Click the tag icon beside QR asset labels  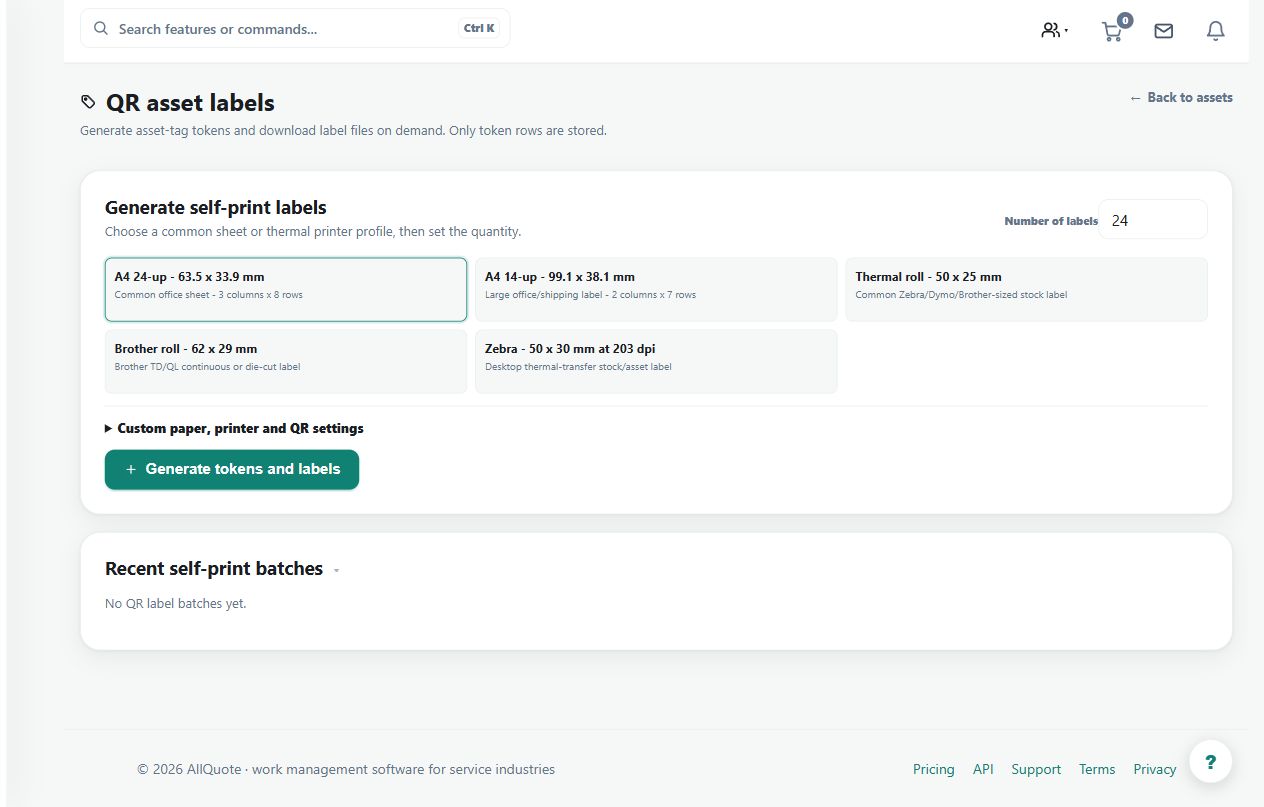[89, 102]
